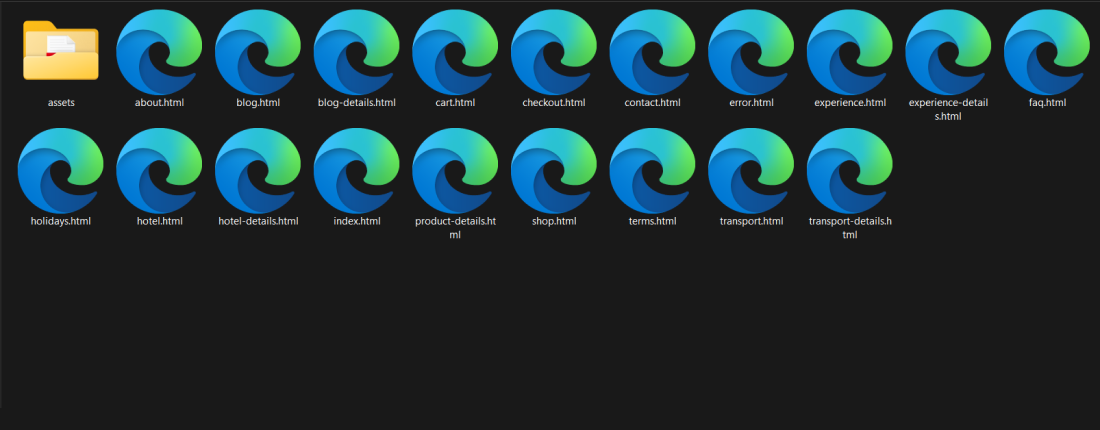1100x430 pixels.
Task: Select the cart.html Edge icon
Action: coord(455,52)
